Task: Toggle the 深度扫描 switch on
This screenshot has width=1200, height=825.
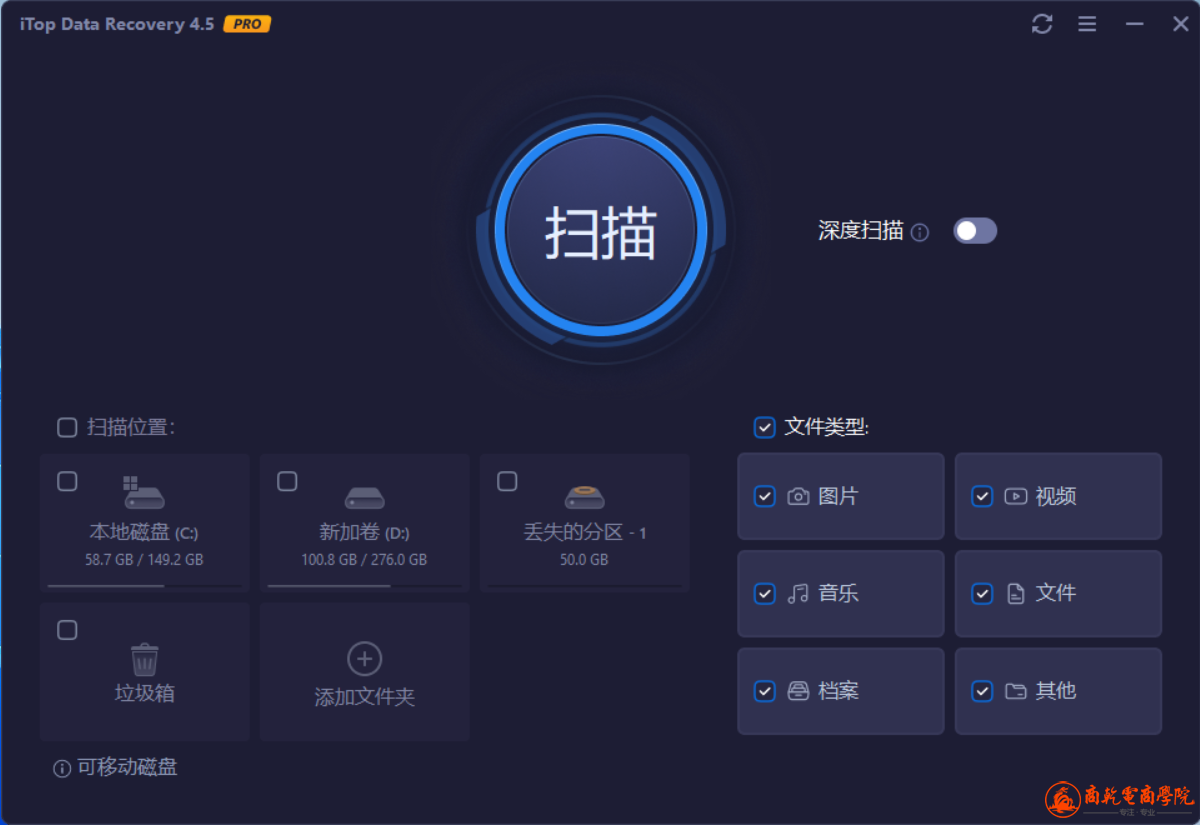Action: pyautogui.click(x=975, y=231)
